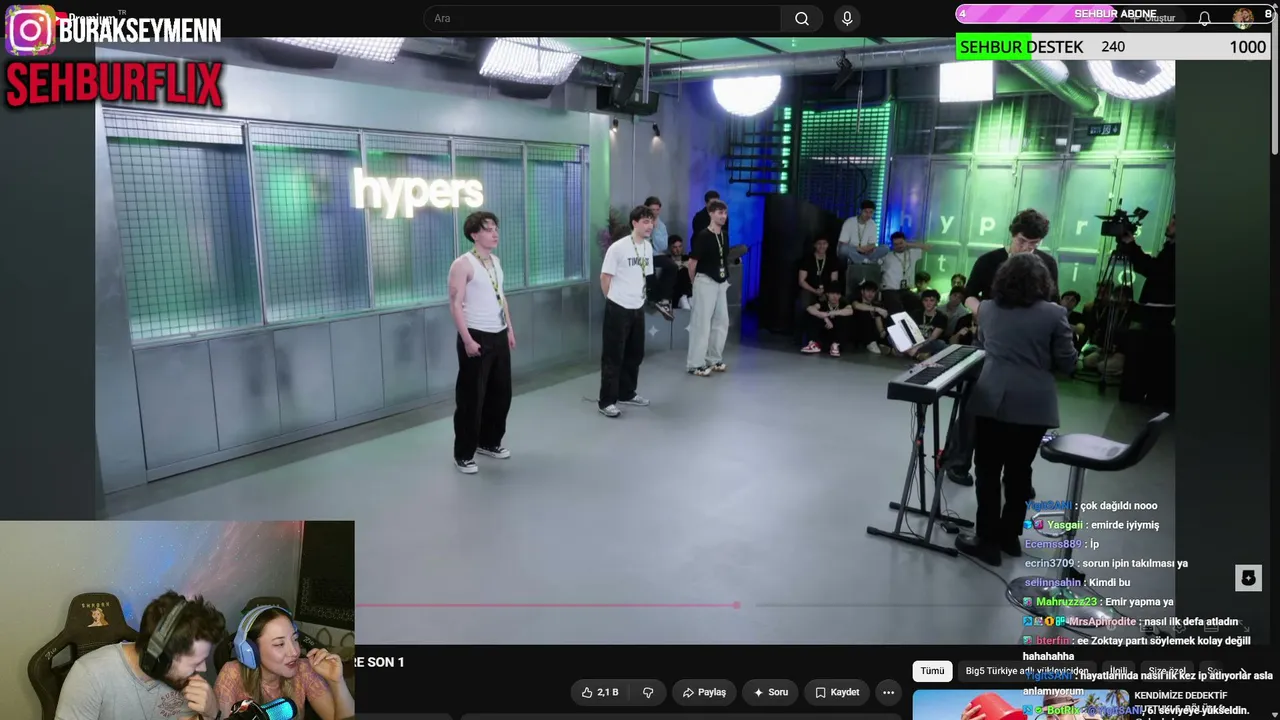This screenshot has width=1280, height=720.
Task: Start voice search with the microphone icon
Action: (847, 18)
